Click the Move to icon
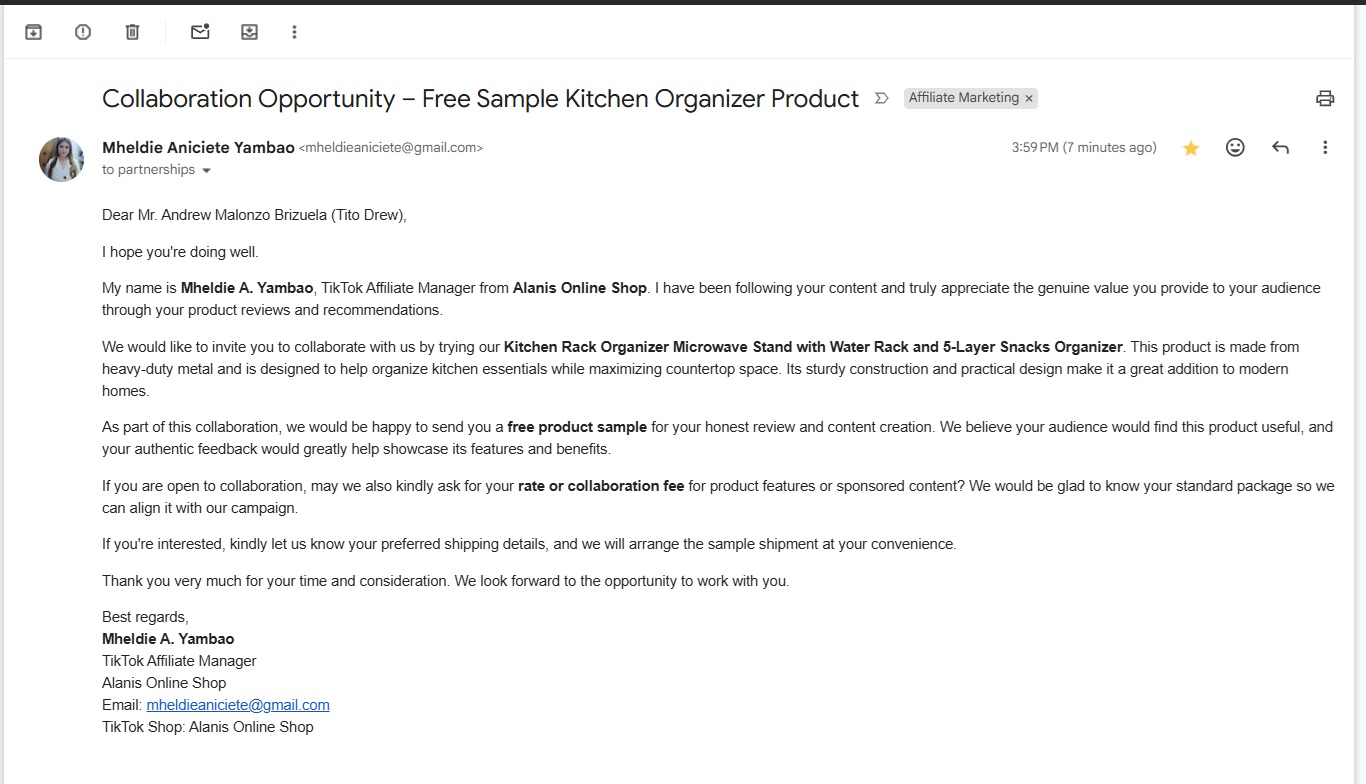The width and height of the screenshot is (1366, 784). tap(249, 32)
